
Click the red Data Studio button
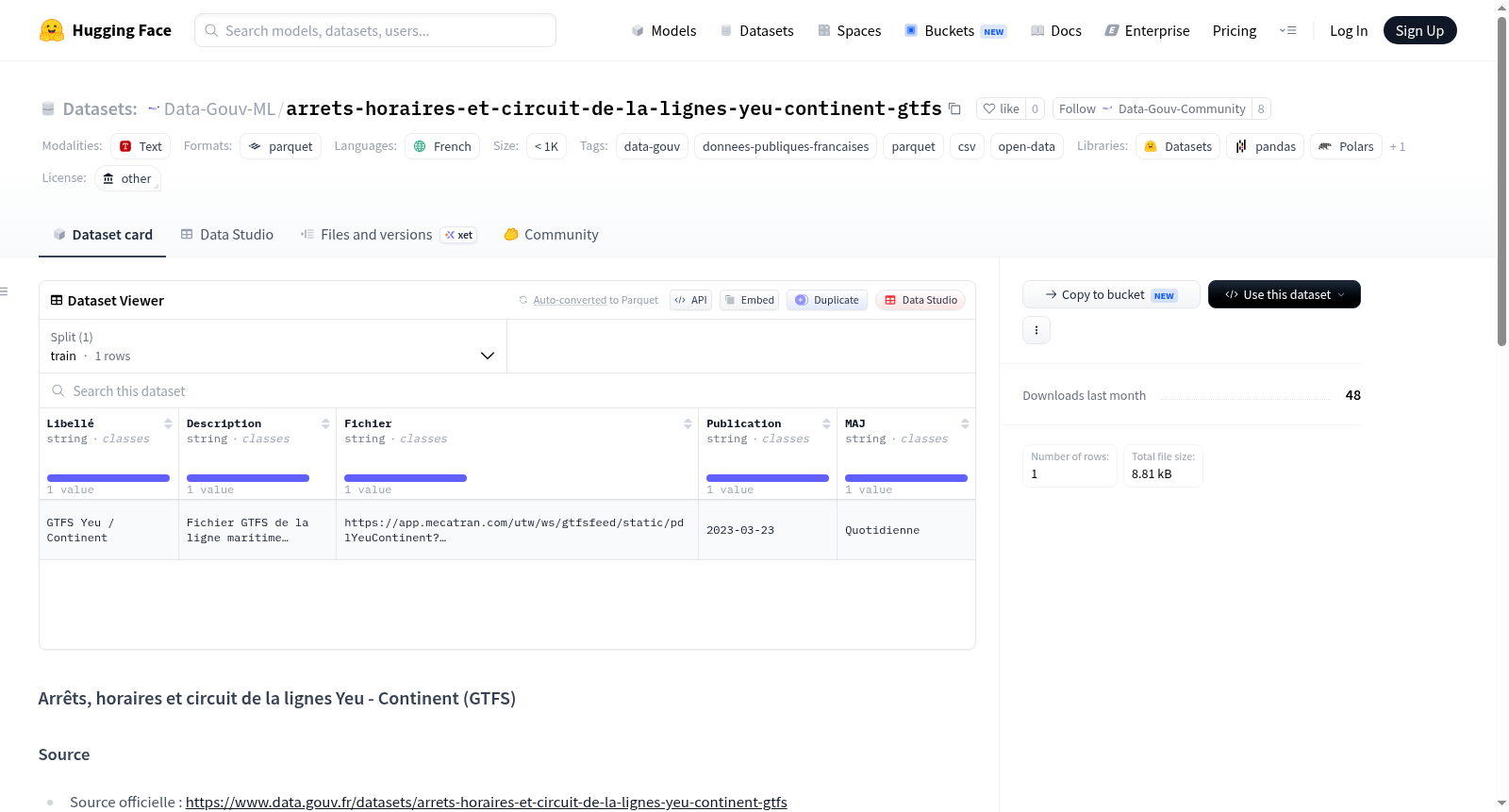(x=920, y=300)
